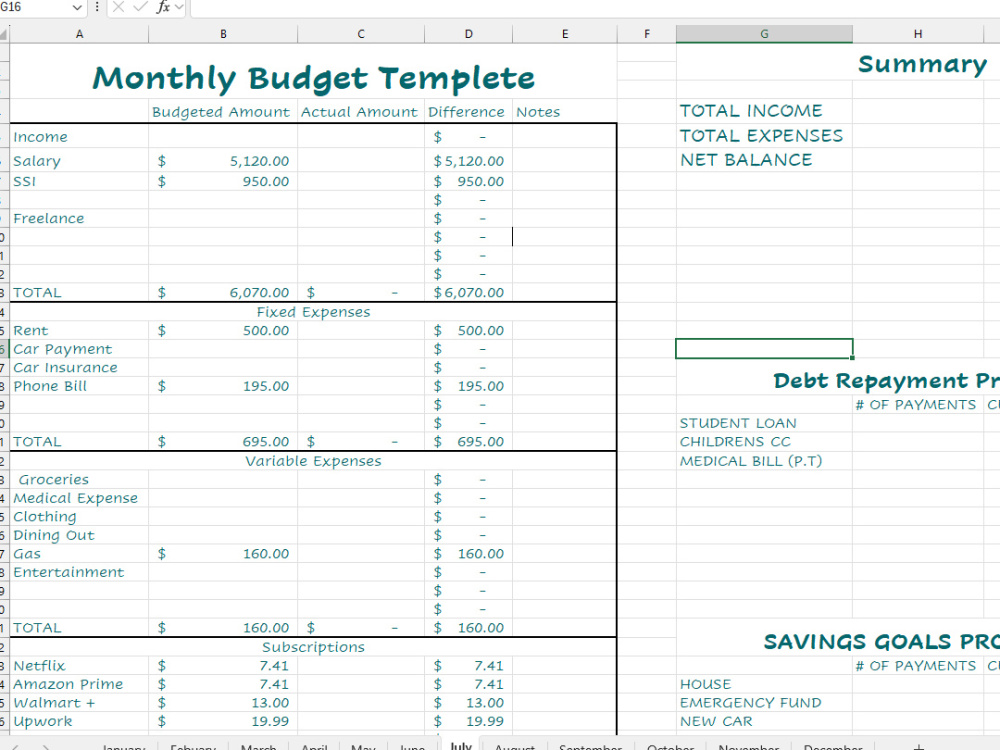Select the income total 6,070.00 budgeted cell
This screenshot has width=1000, height=750.
coord(223,292)
